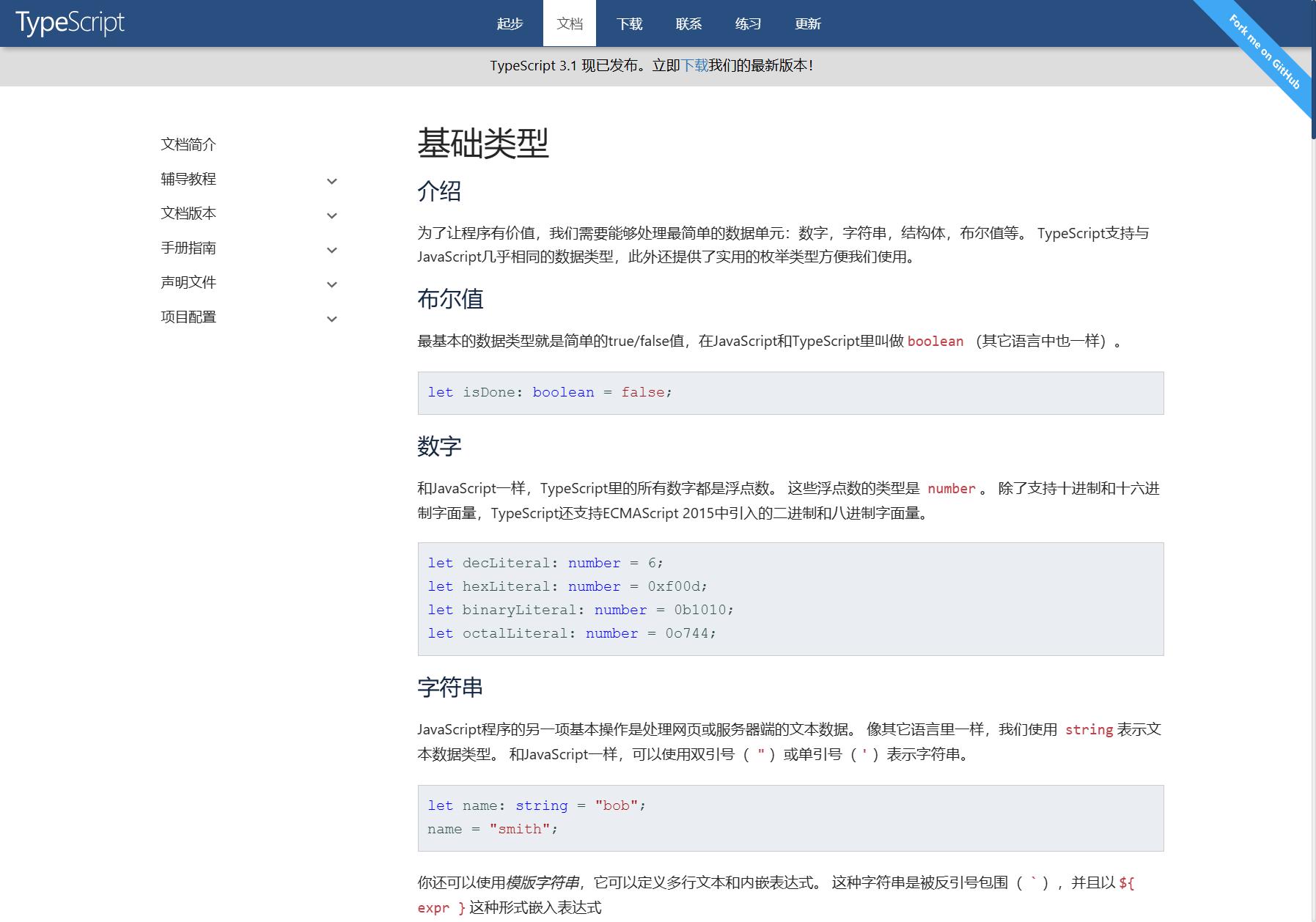The height and width of the screenshot is (922, 1316).
Task: Expand the 辅导教程 chevron
Action: coord(332,181)
